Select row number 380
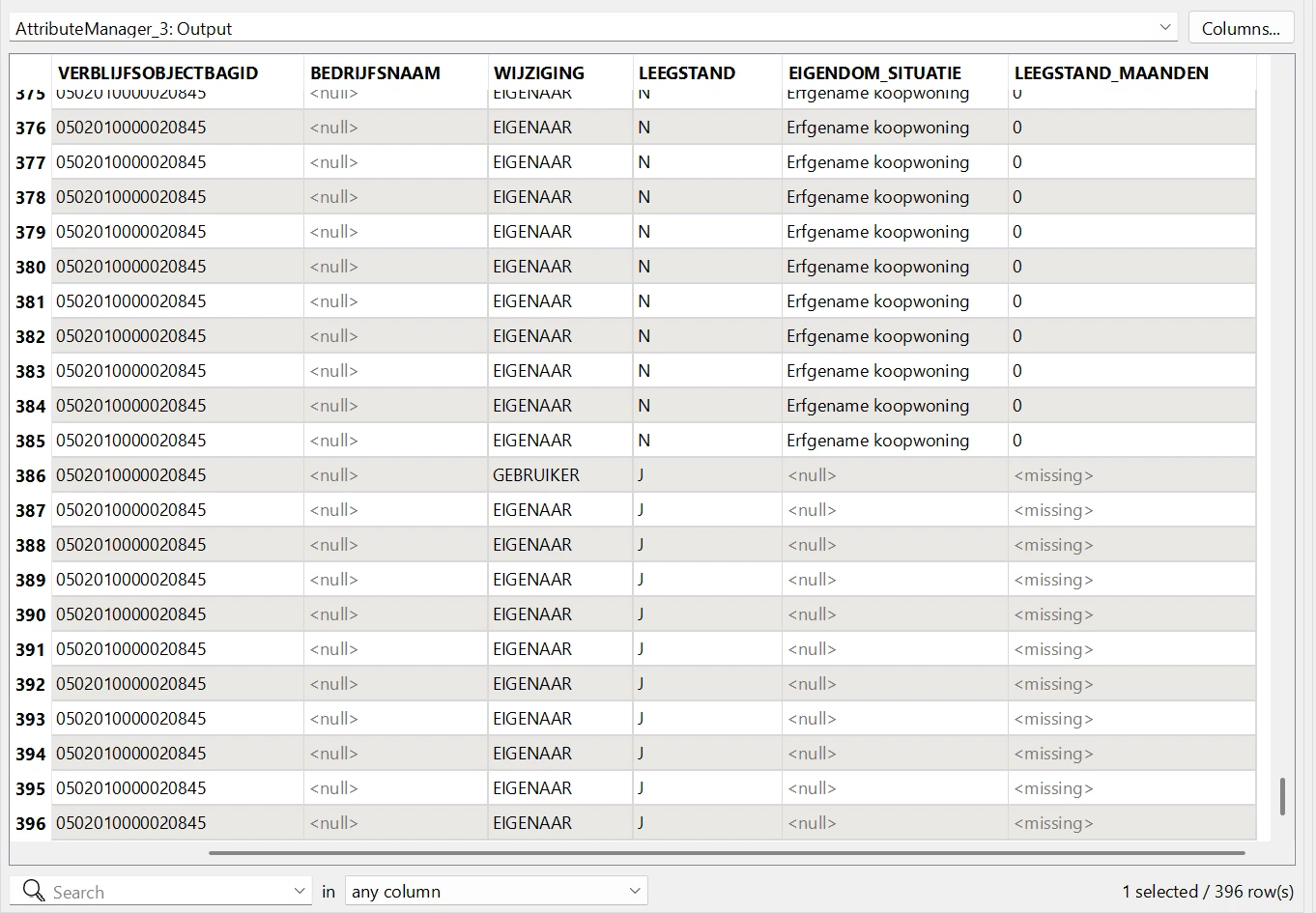The width and height of the screenshot is (1316, 913). point(31,267)
